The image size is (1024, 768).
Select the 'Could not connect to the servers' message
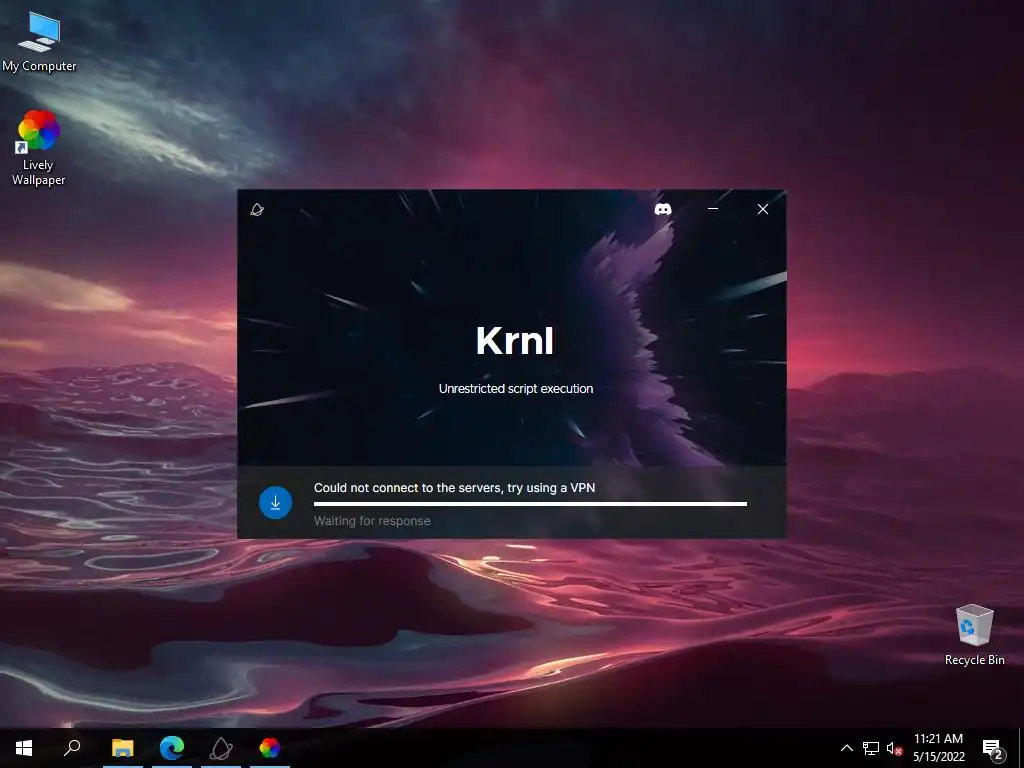pyautogui.click(x=455, y=488)
